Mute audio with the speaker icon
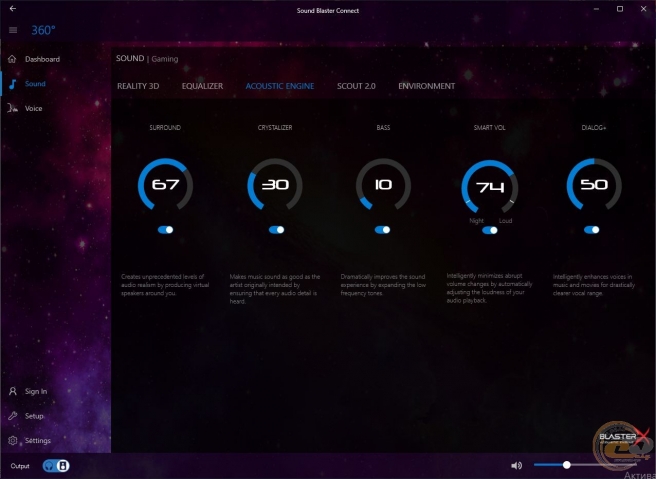This screenshot has width=656, height=479. point(516,466)
